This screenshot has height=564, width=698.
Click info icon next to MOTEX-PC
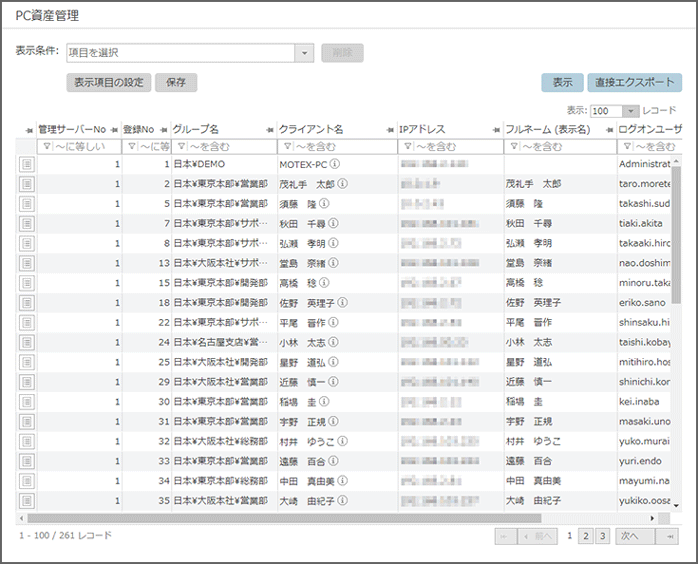coord(335,164)
